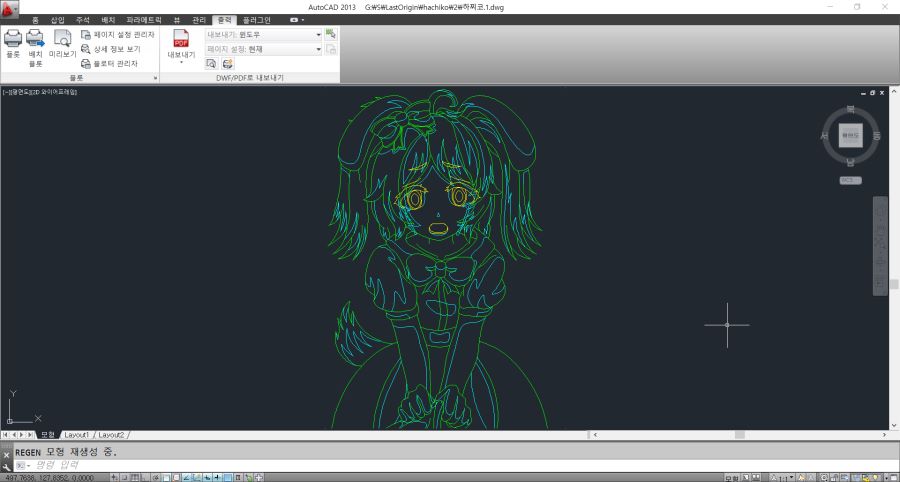Open the Insert (삽입) ribbon tab

click(x=57, y=19)
